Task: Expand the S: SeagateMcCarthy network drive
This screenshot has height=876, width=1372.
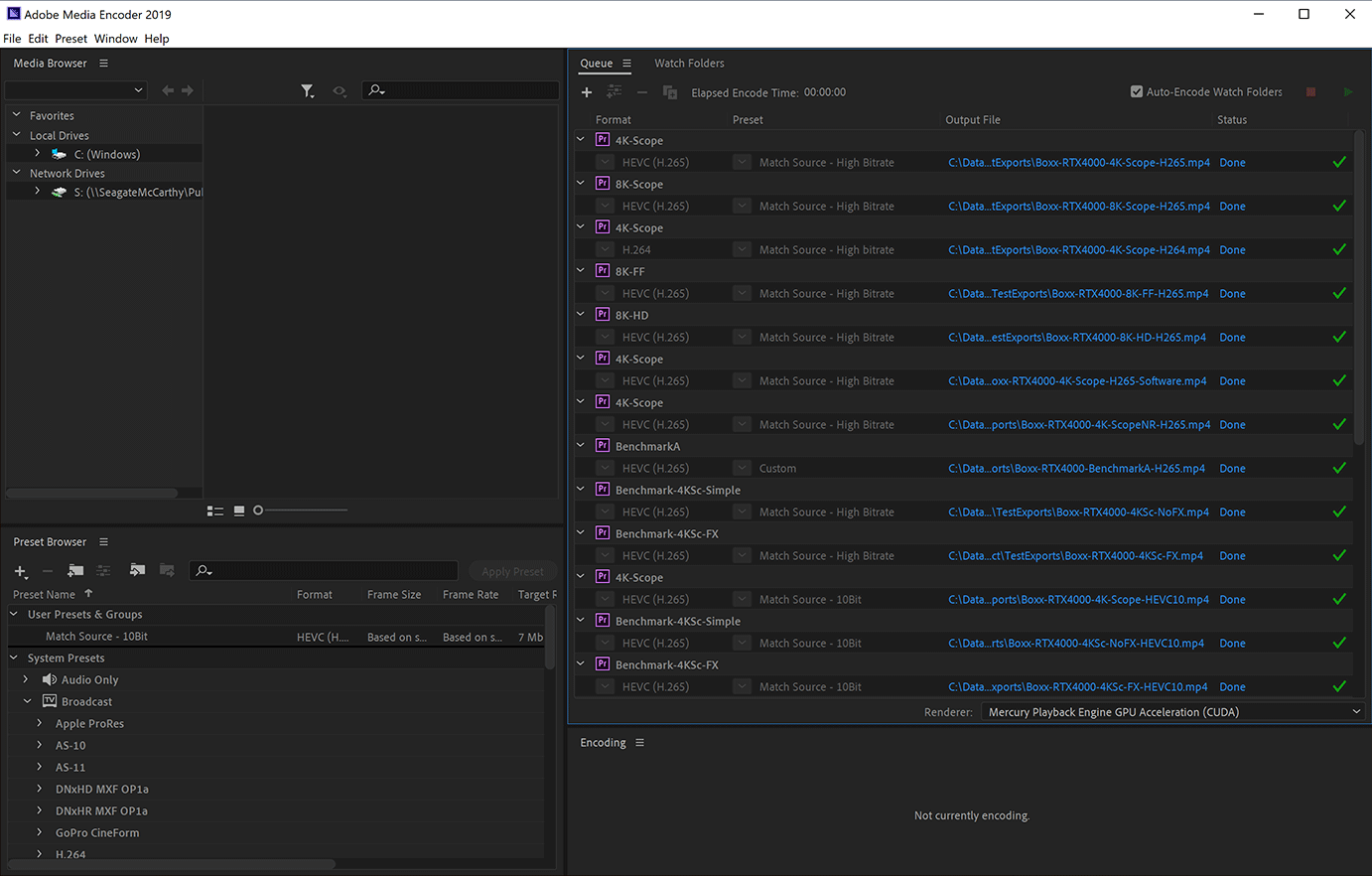Action: (38, 192)
